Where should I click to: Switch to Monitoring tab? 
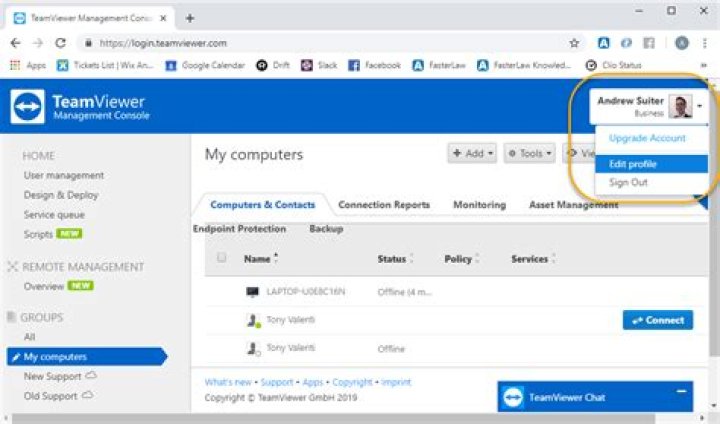(479, 205)
